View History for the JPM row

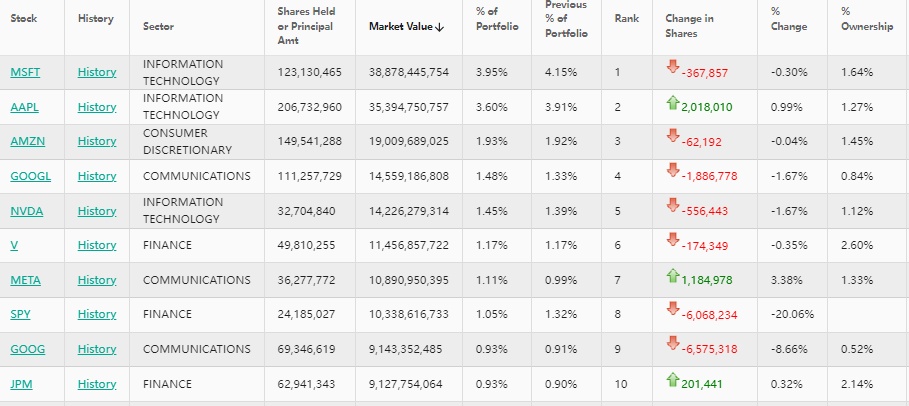tap(97, 384)
